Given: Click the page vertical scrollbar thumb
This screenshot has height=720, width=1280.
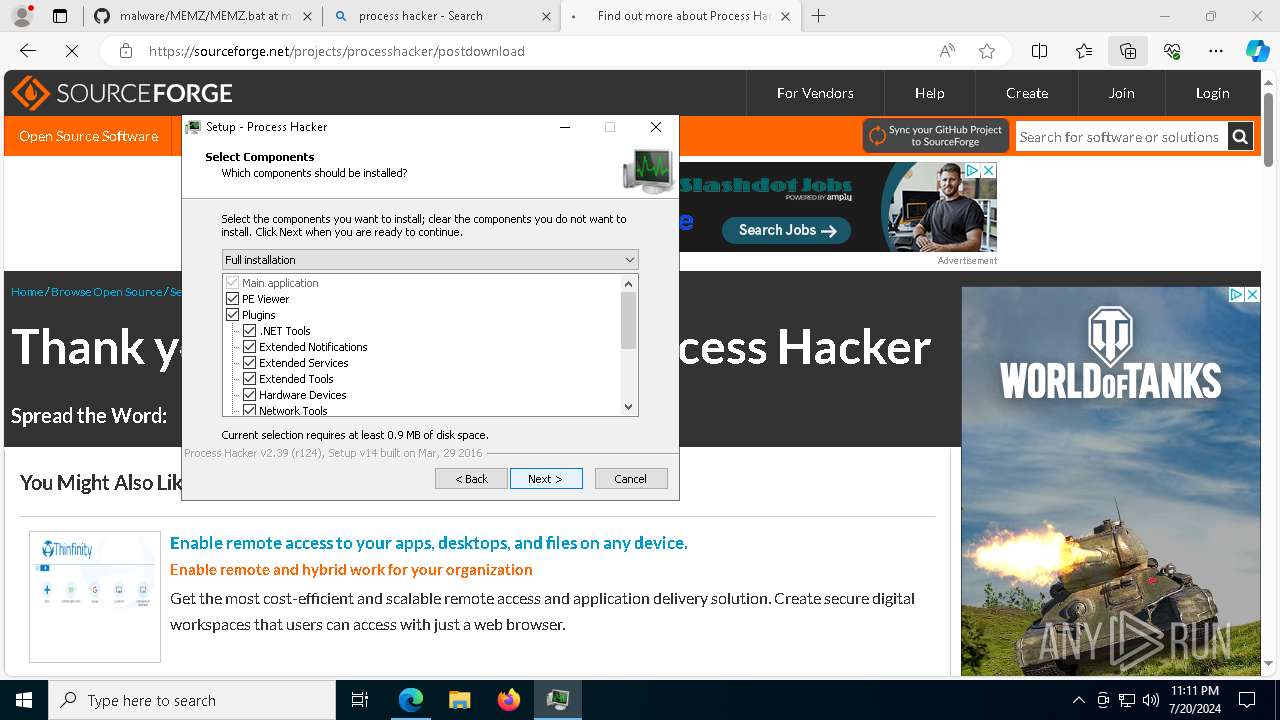Looking at the screenshot, I should tap(1269, 130).
